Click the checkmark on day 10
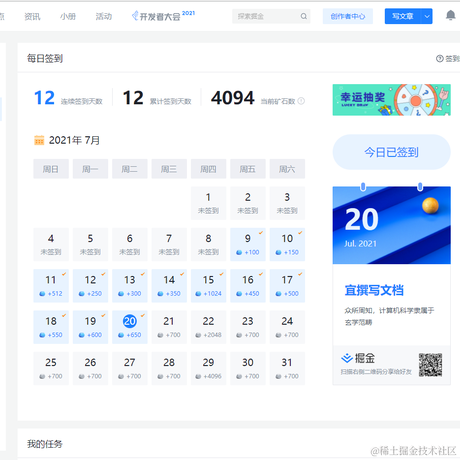460x460 pixels. [300, 232]
